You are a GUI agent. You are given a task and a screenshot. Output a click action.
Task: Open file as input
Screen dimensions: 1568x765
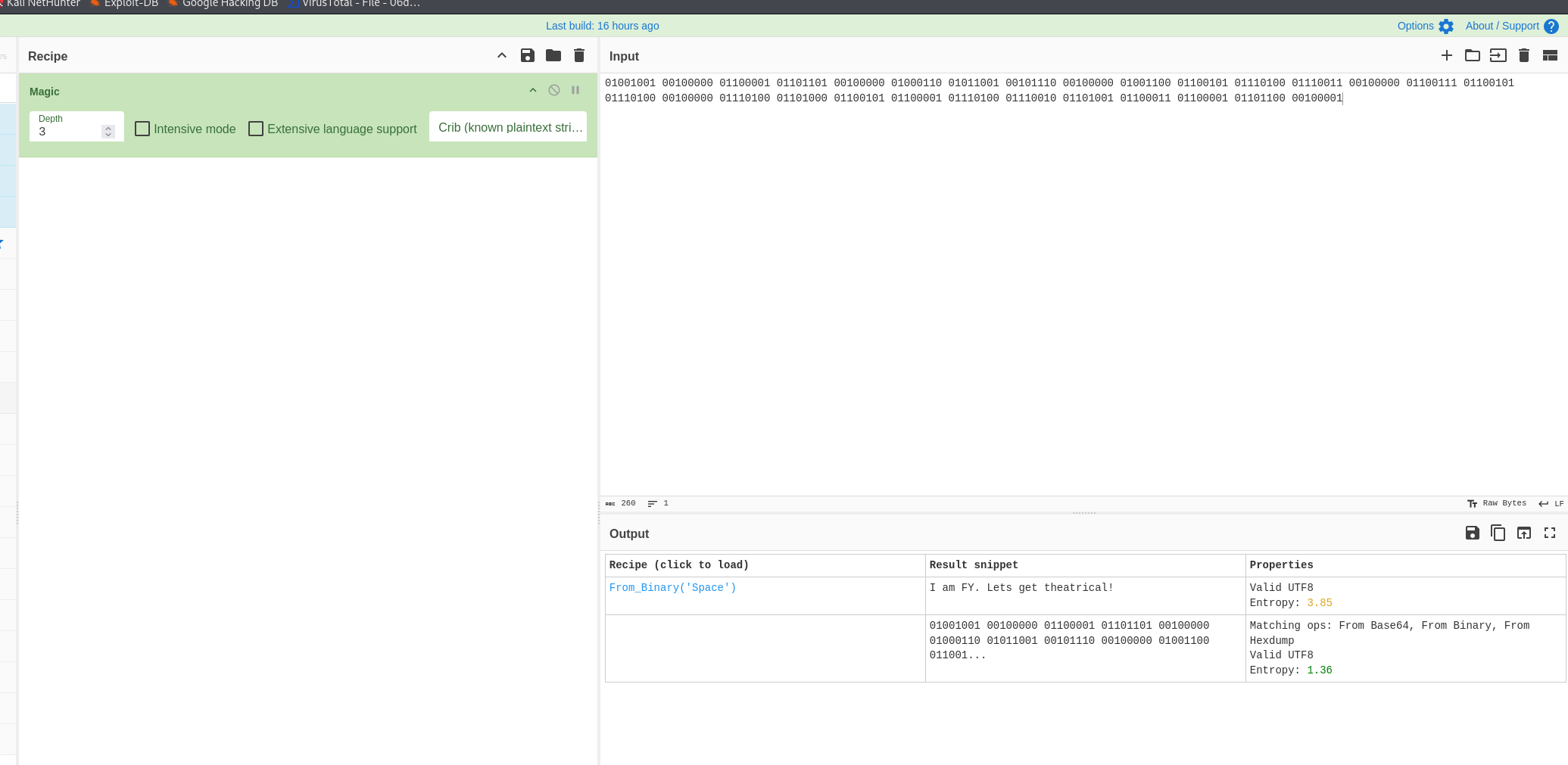pos(1498,55)
